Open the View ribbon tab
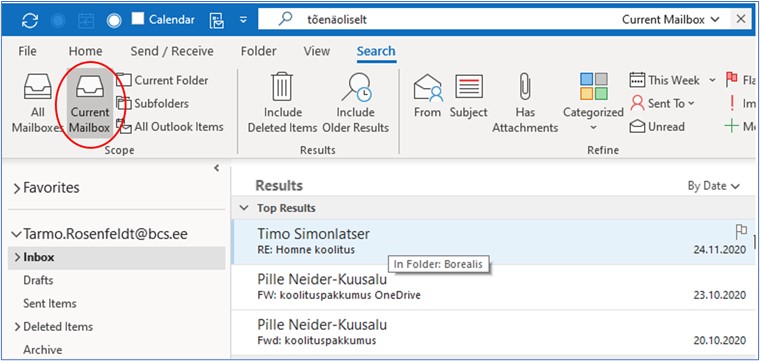 click(x=317, y=51)
